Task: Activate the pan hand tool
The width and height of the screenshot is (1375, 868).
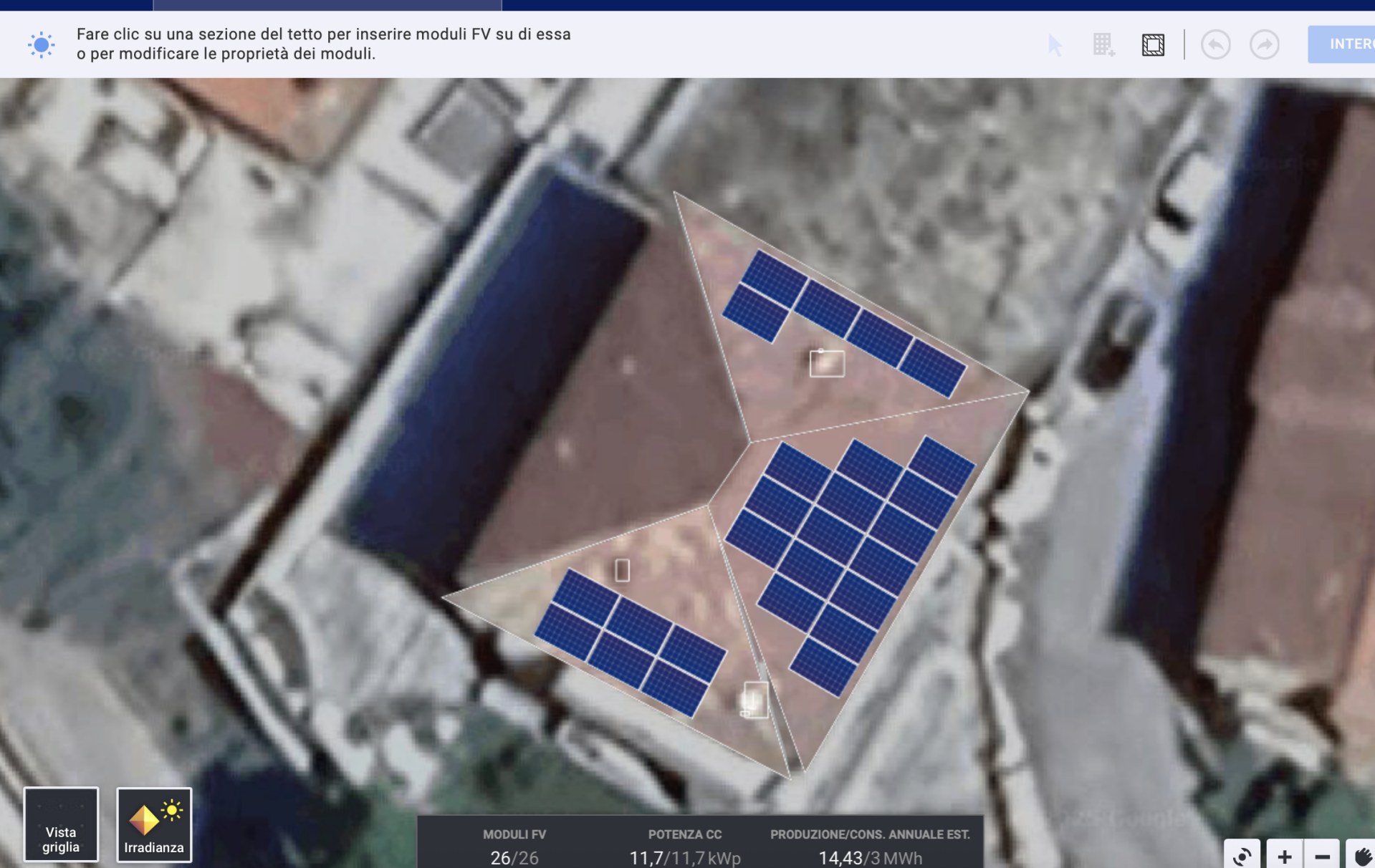Action: (x=1361, y=855)
